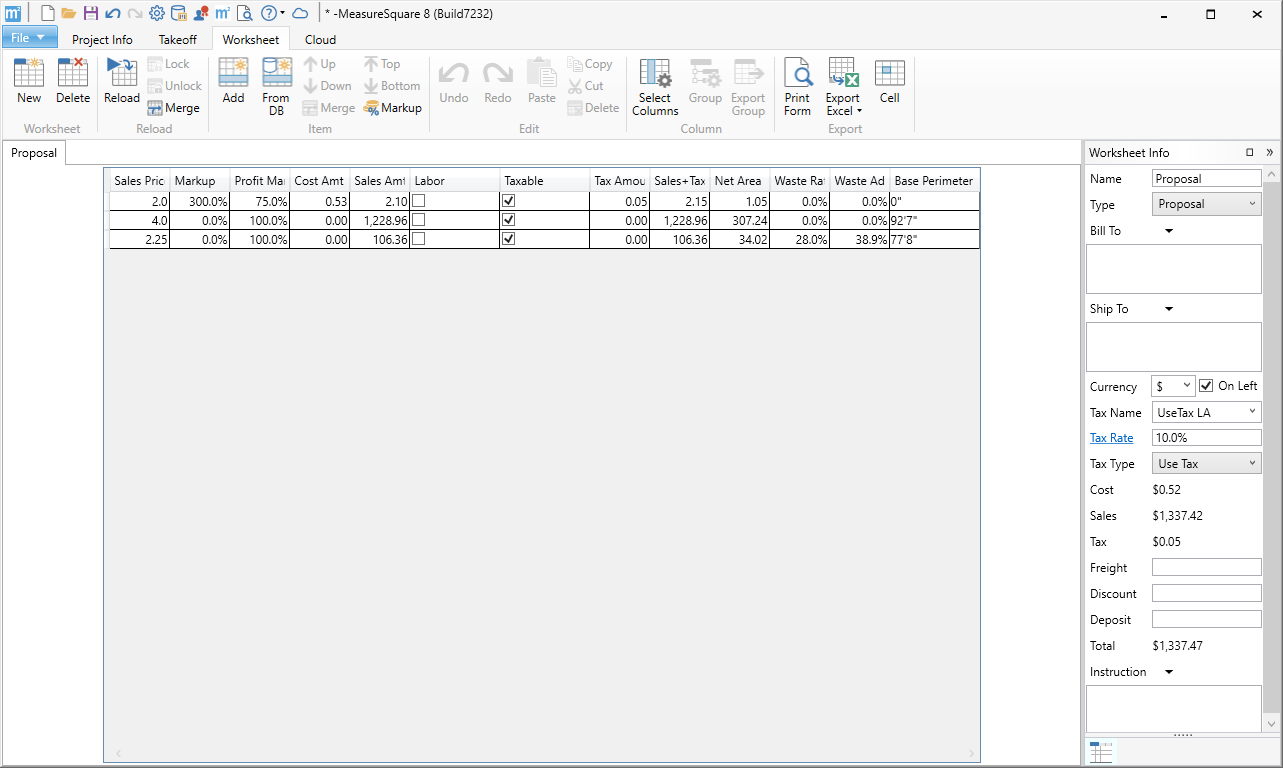Toggle Labor checkbox for the 106.36 row
The width and height of the screenshot is (1283, 768).
pyautogui.click(x=419, y=239)
